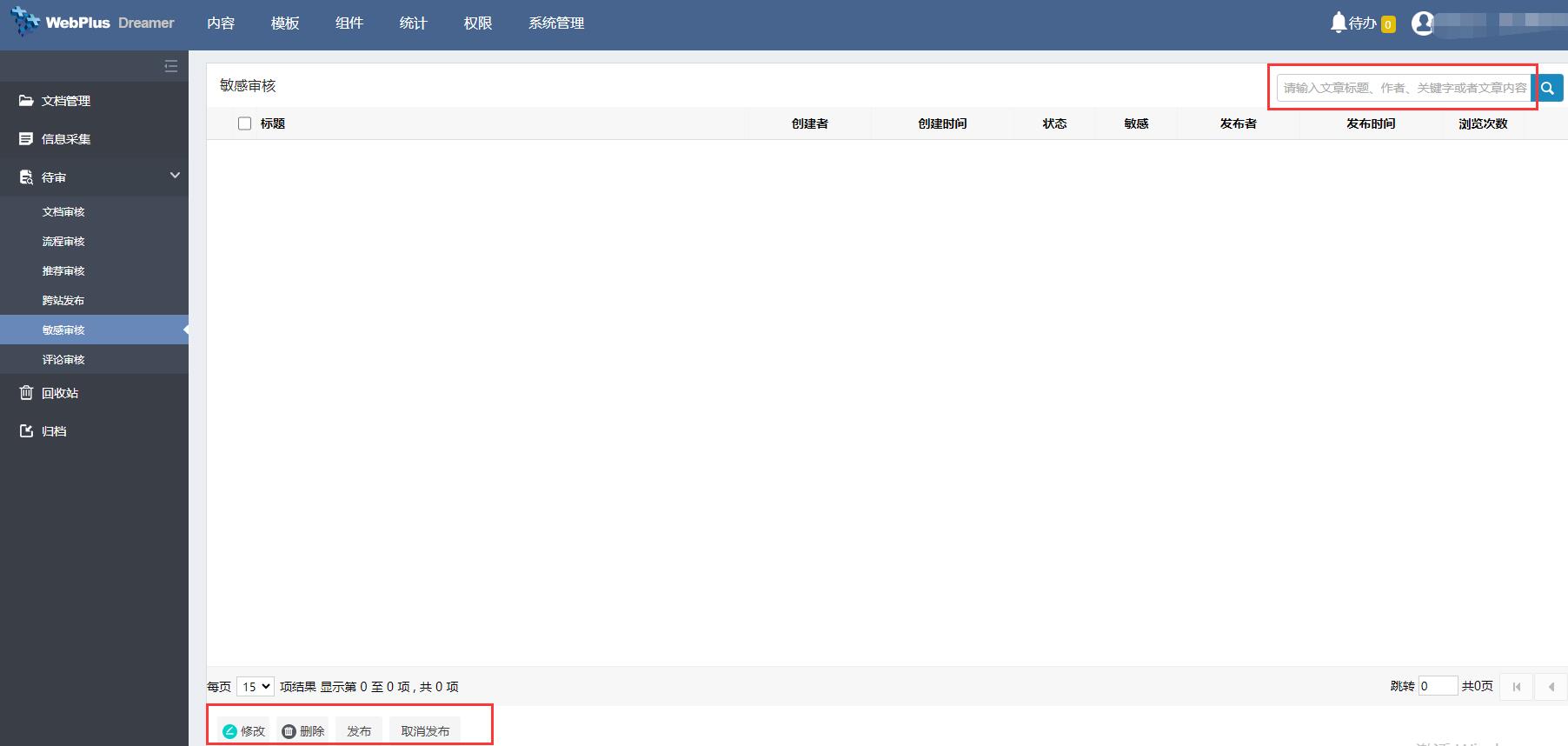Click the 跳转 page number input
Screen dimensions: 1568x746
1438,686
